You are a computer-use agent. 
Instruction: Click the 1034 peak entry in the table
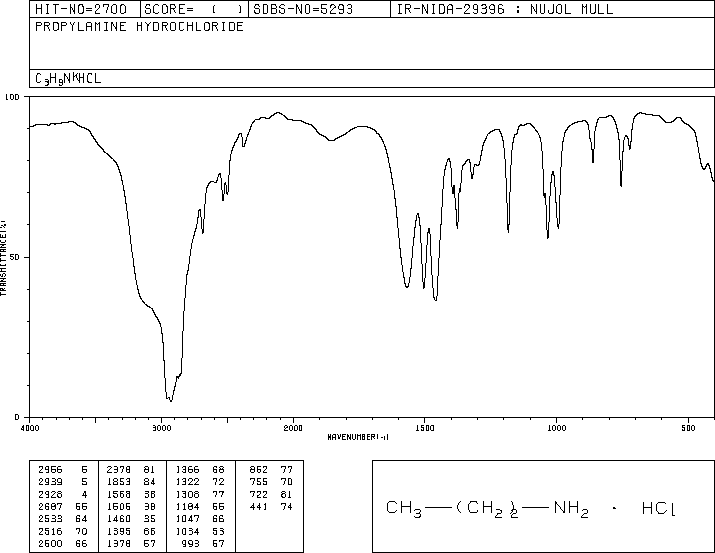point(200,532)
